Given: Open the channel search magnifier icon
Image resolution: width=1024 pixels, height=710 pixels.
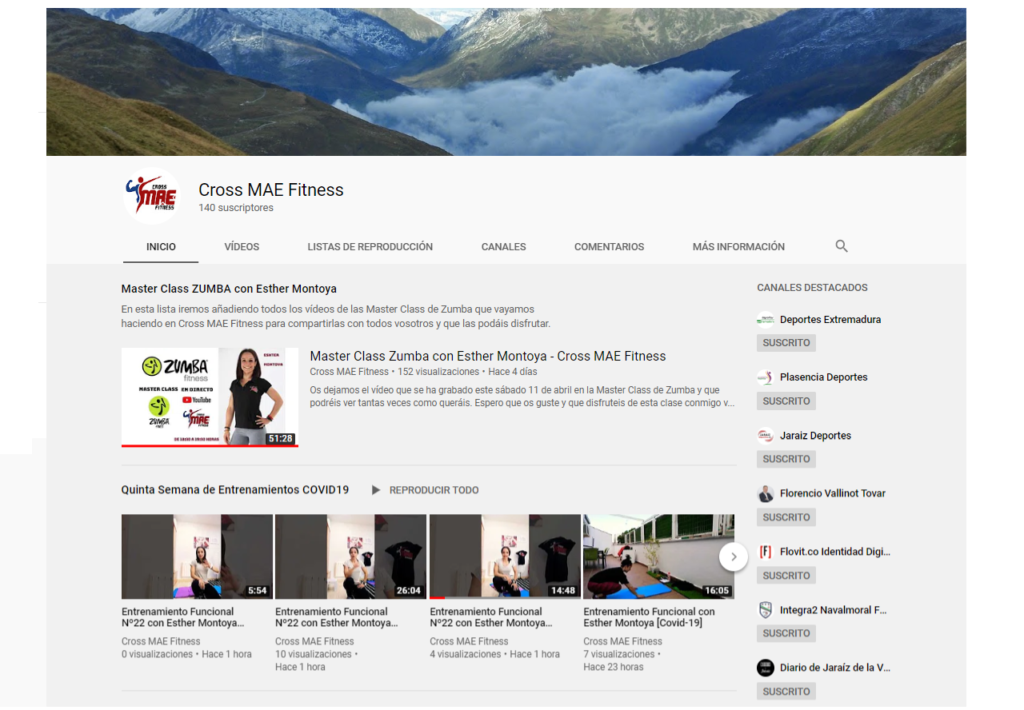Looking at the screenshot, I should click(841, 246).
